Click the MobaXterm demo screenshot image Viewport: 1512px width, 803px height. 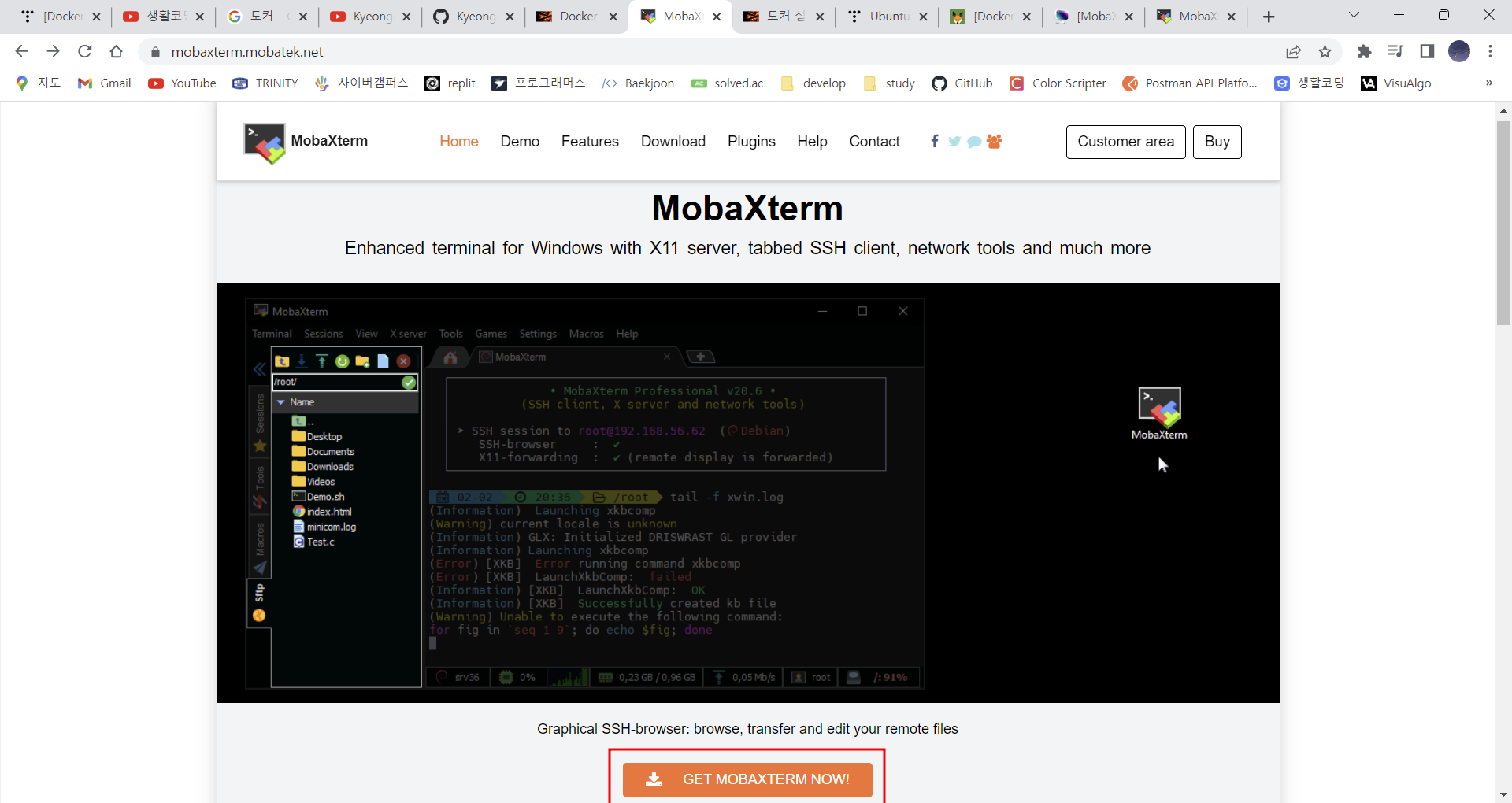tap(747, 493)
